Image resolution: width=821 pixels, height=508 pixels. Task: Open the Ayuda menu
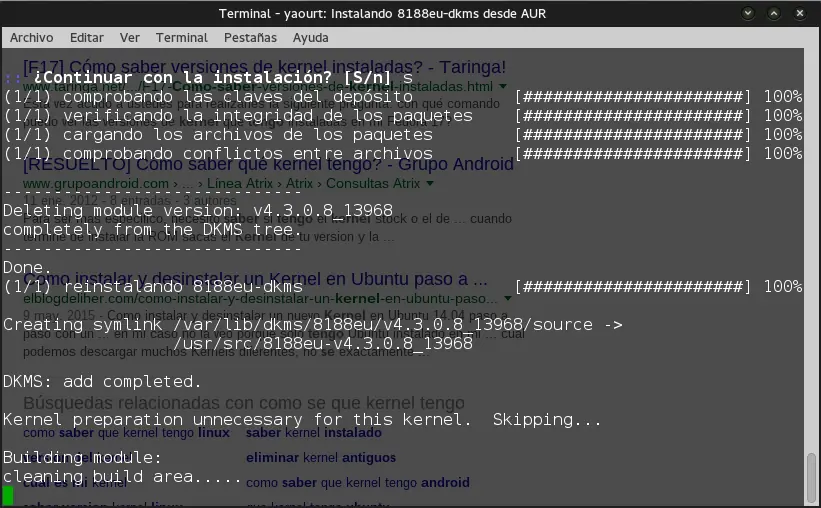pyautogui.click(x=310, y=38)
